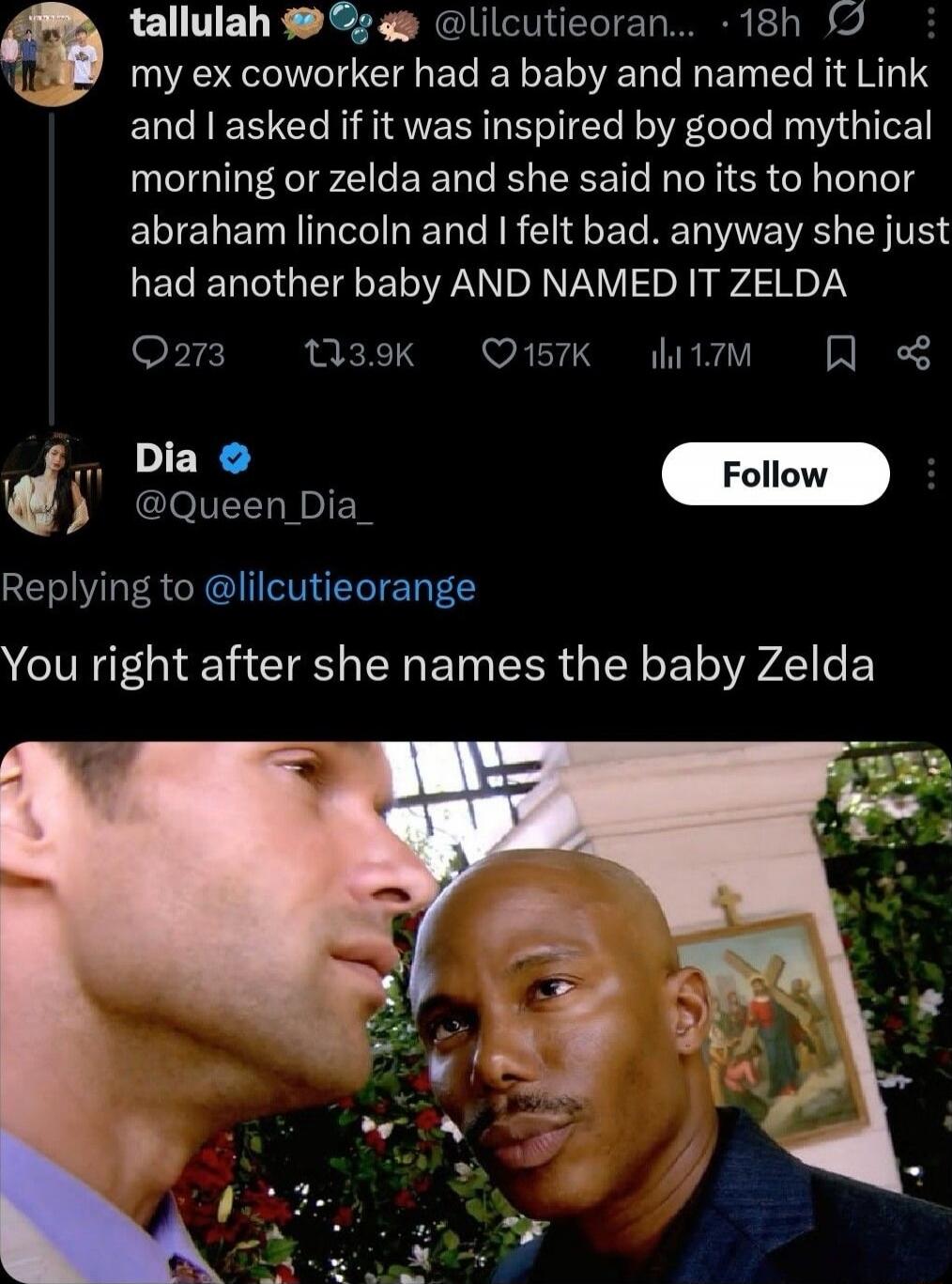Open tallulah's profile picture
This screenshot has height=1284, width=952.
tap(51, 52)
